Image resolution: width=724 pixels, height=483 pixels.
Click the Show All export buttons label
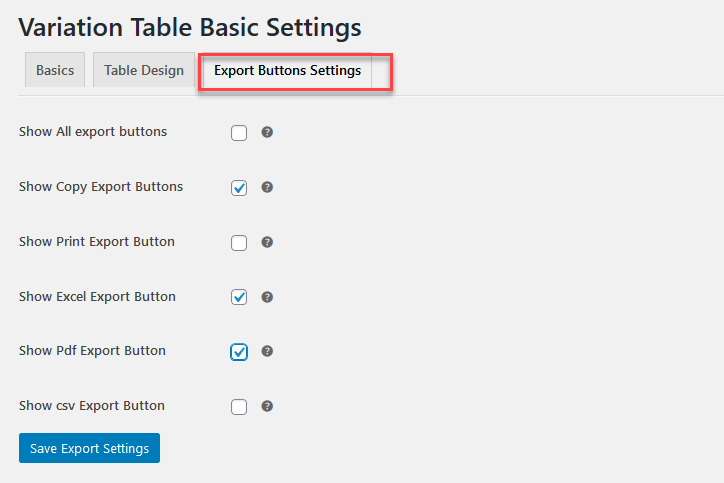93,132
